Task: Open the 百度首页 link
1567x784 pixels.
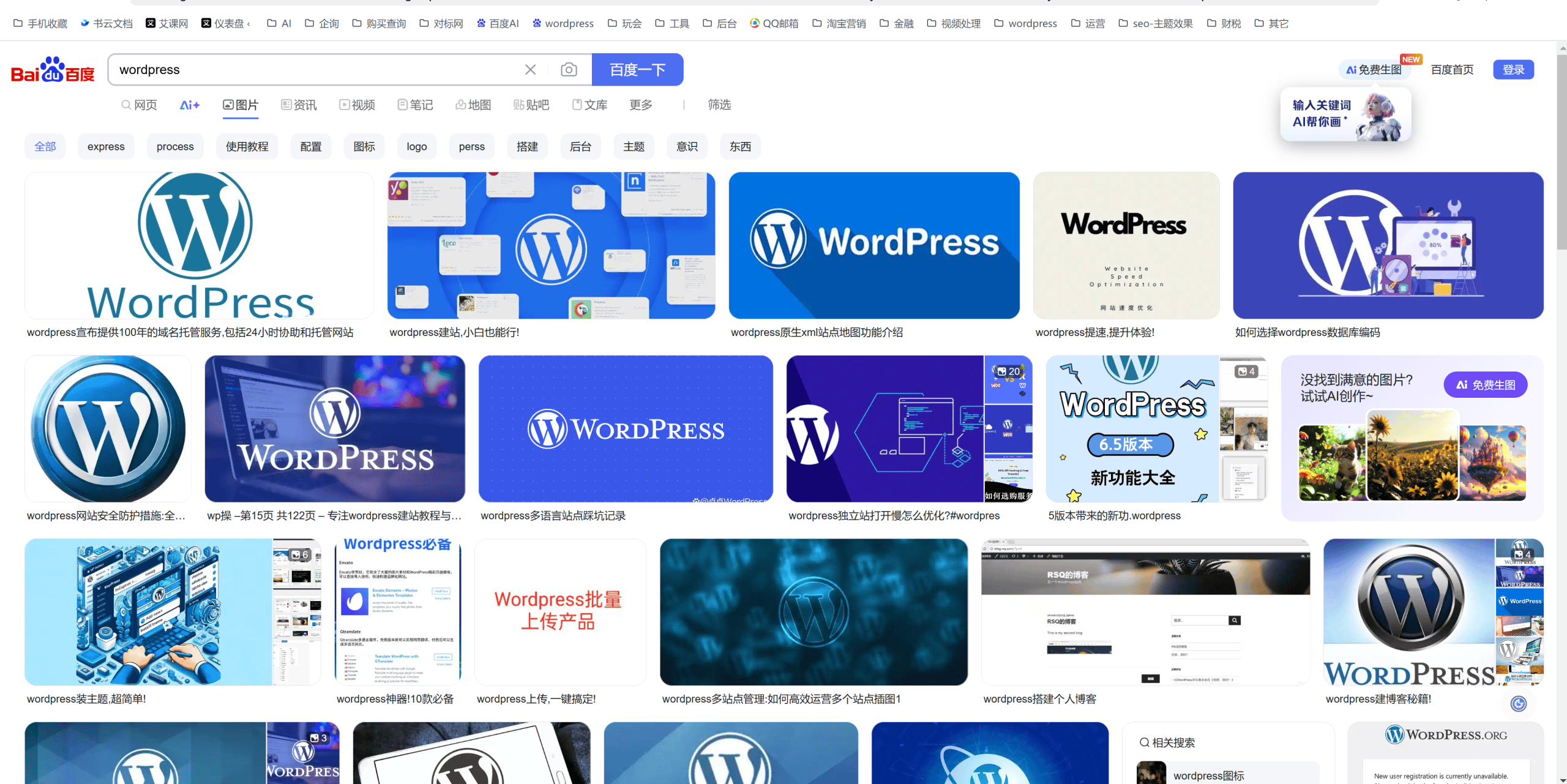Action: pos(1453,70)
